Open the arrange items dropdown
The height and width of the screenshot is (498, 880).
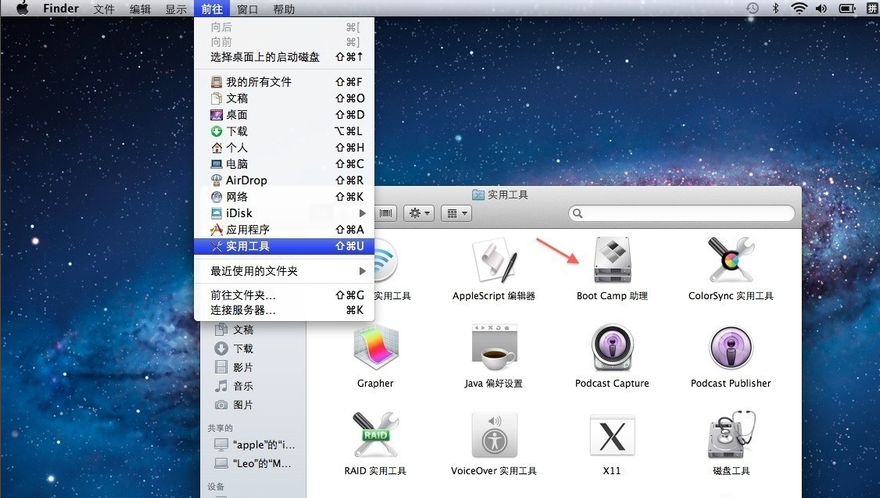tap(456, 213)
